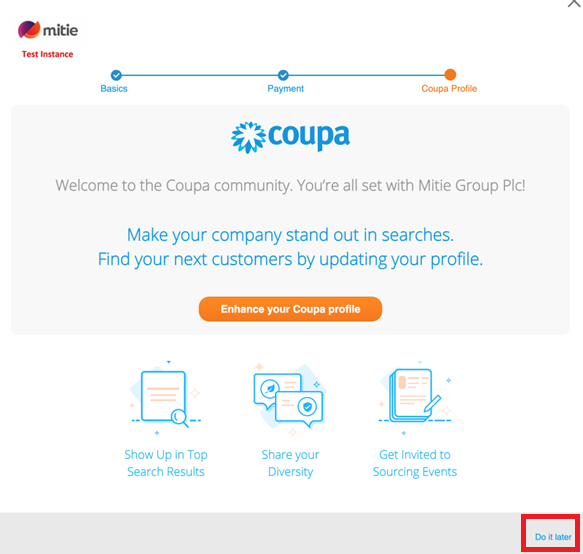Click the orange Coupa Profile step circle

(450, 75)
